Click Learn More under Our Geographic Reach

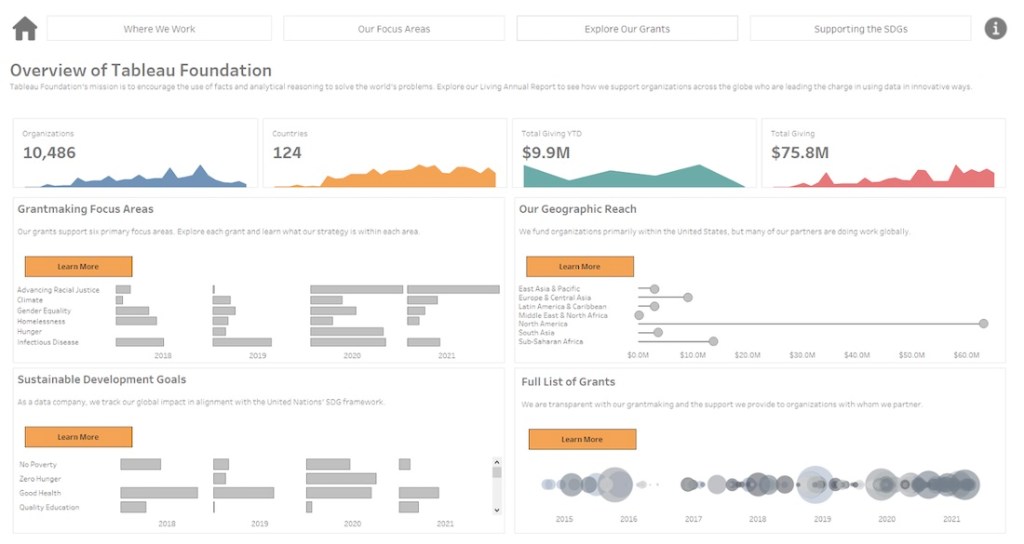point(580,267)
